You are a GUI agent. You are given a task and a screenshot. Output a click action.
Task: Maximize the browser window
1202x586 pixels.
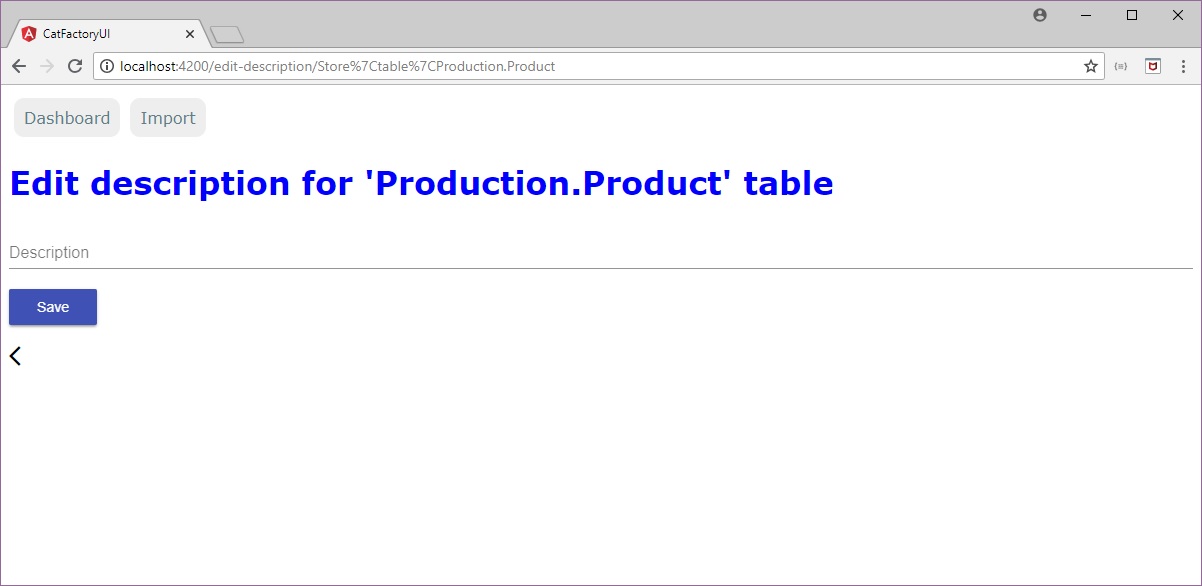pos(1132,15)
